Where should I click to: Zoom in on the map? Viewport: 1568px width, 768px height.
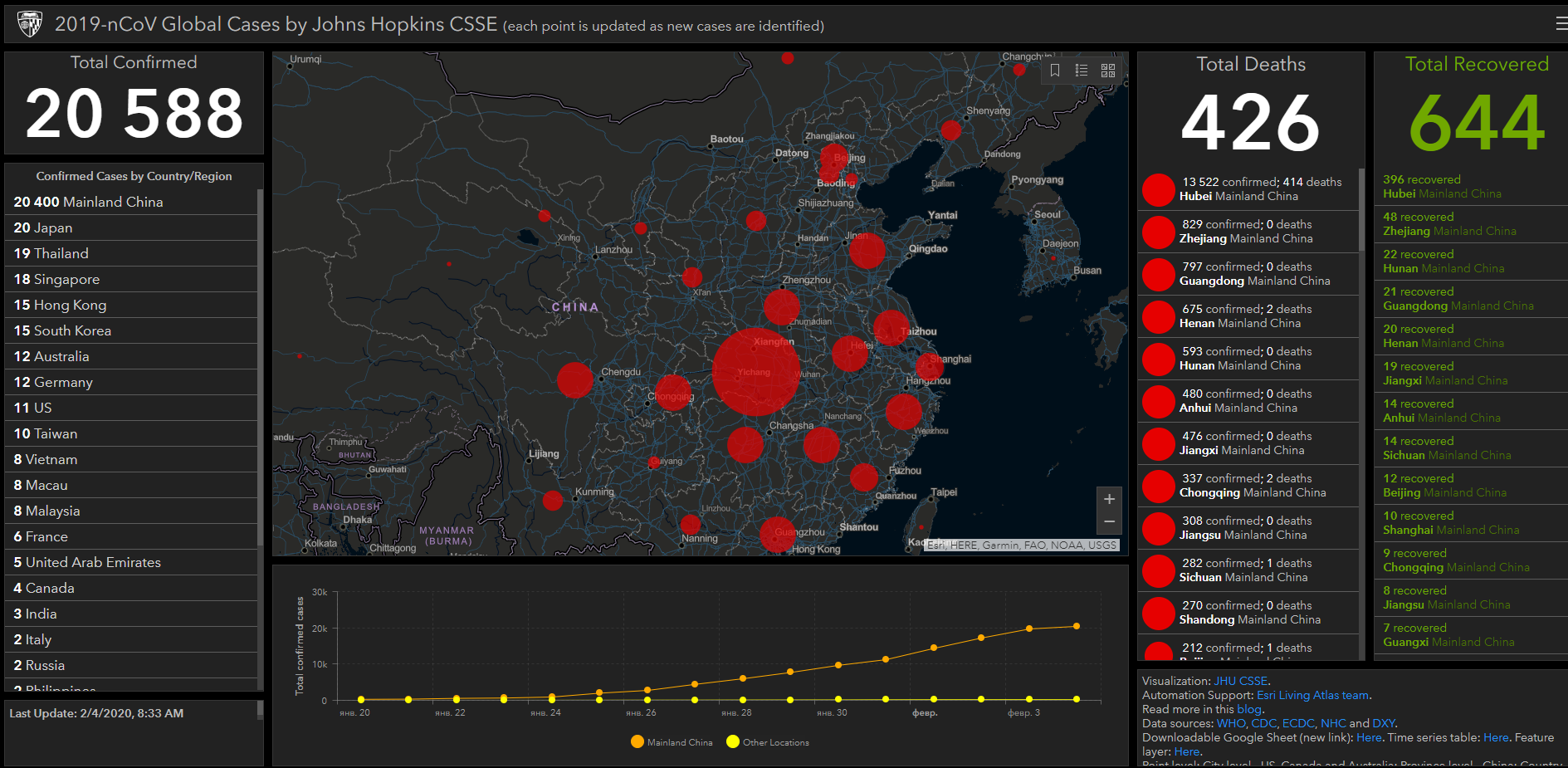pyautogui.click(x=1109, y=499)
